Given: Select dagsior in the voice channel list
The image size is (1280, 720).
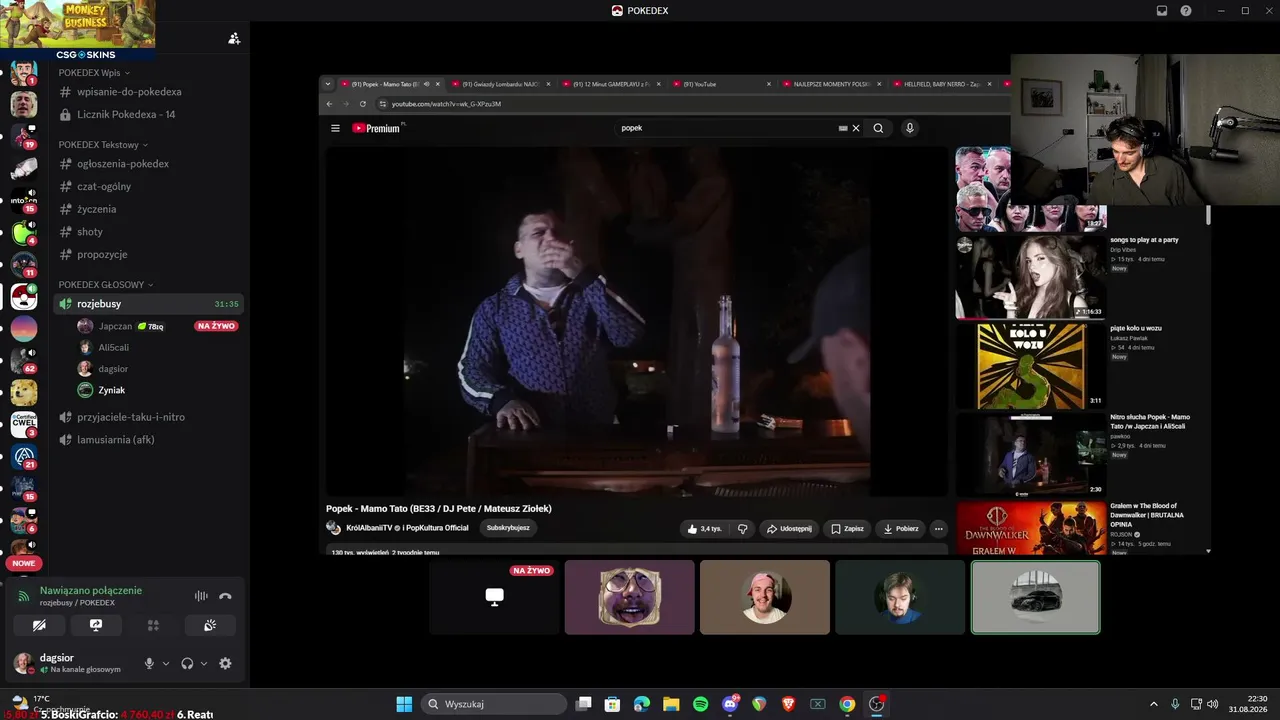Looking at the screenshot, I should pos(113,369).
